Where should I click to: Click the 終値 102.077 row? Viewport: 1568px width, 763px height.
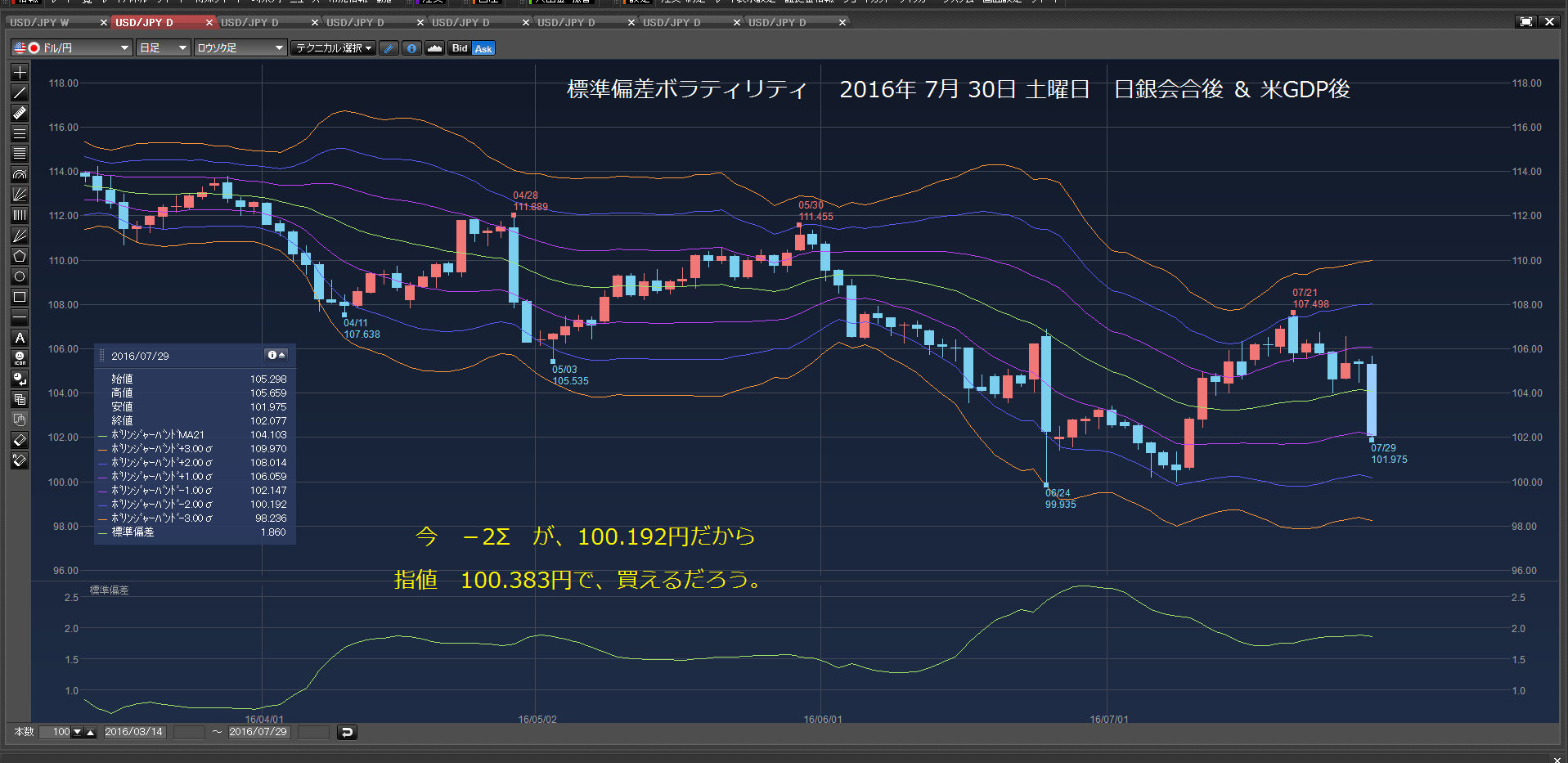tap(195, 420)
